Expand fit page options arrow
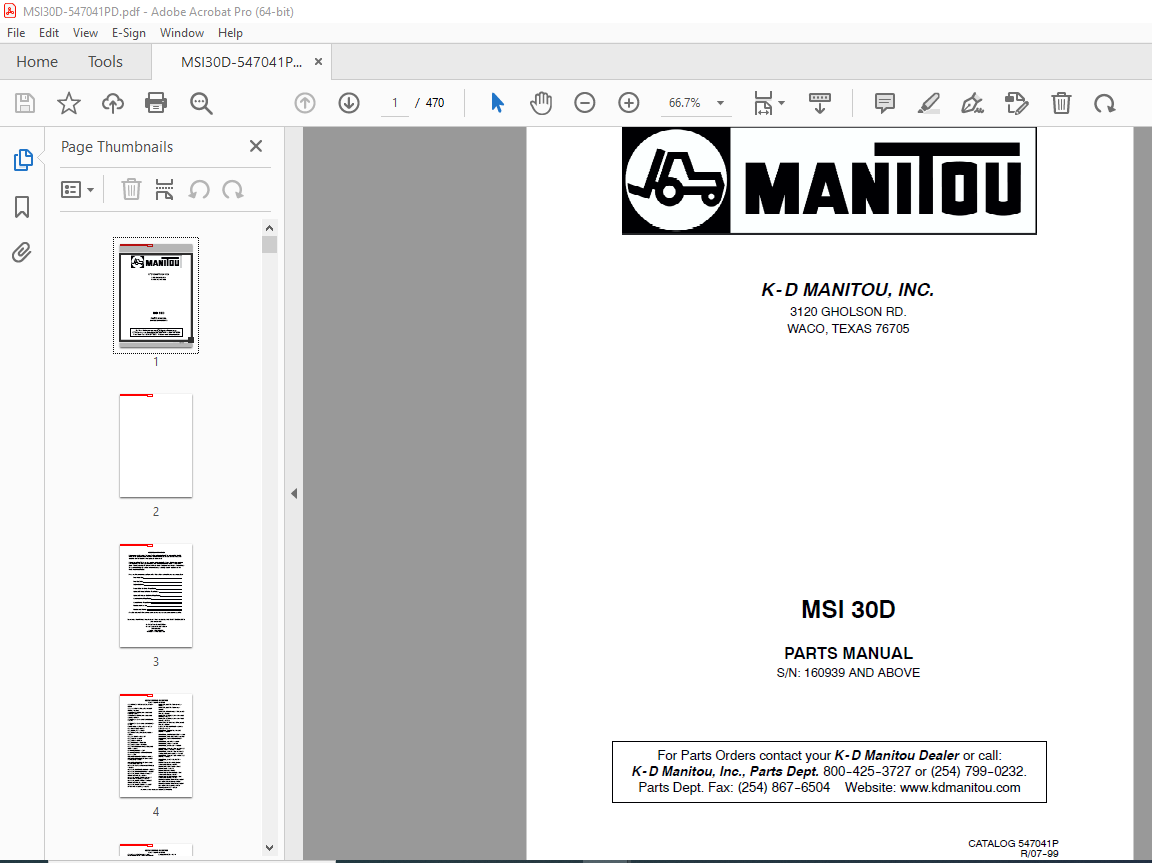 (781, 103)
